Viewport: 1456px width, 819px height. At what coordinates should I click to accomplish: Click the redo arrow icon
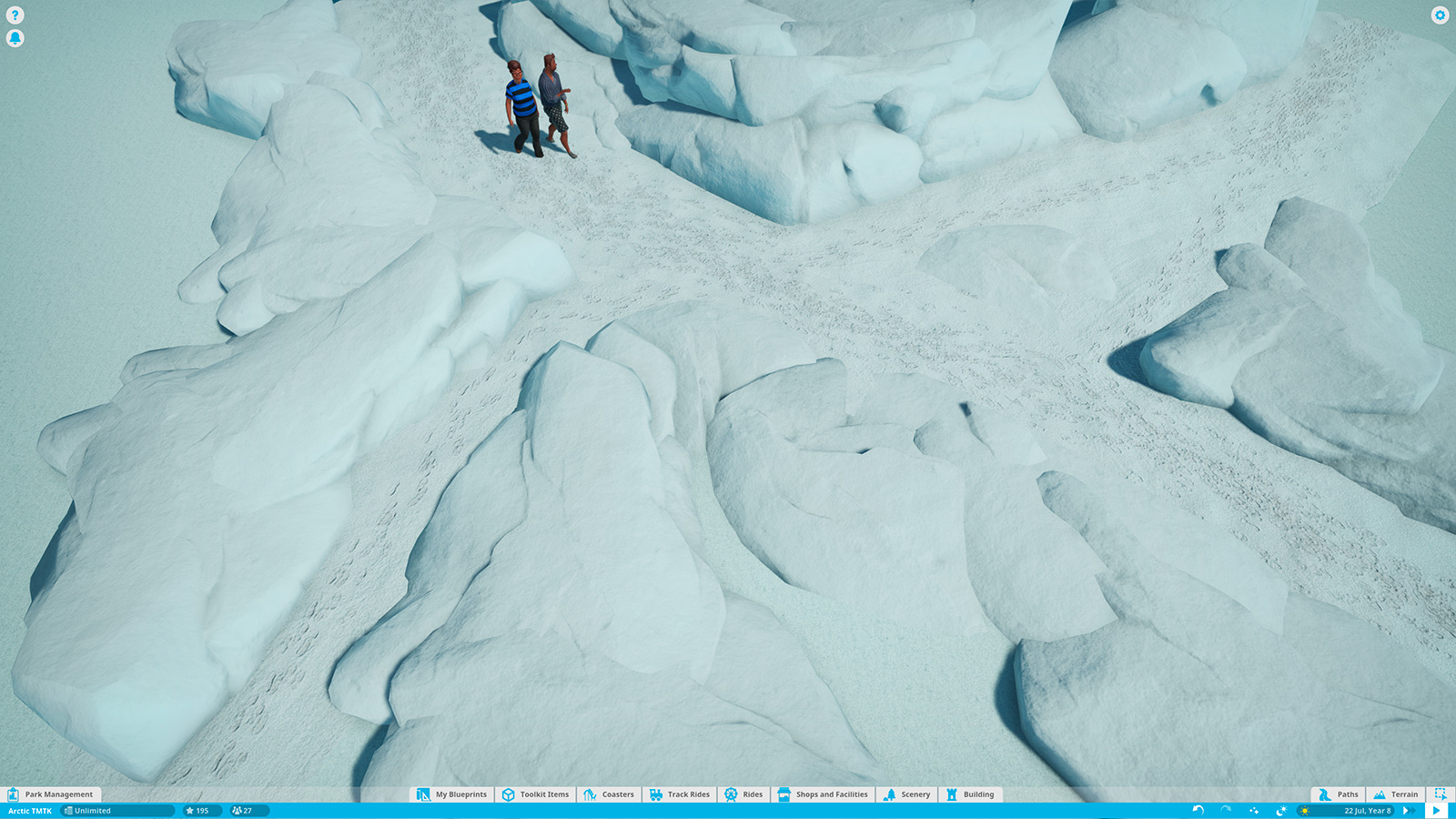(1226, 811)
